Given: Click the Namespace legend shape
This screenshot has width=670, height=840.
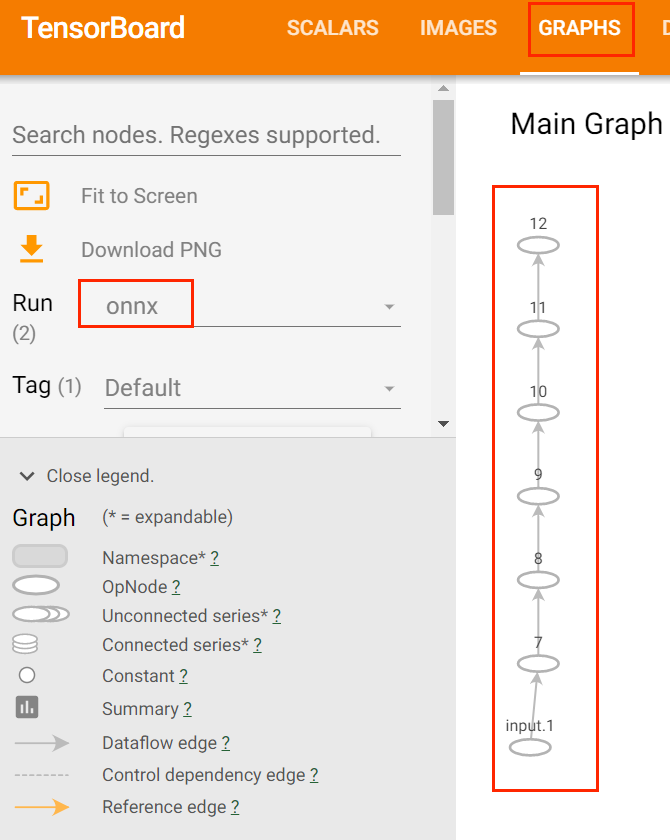Looking at the screenshot, I should [40, 556].
